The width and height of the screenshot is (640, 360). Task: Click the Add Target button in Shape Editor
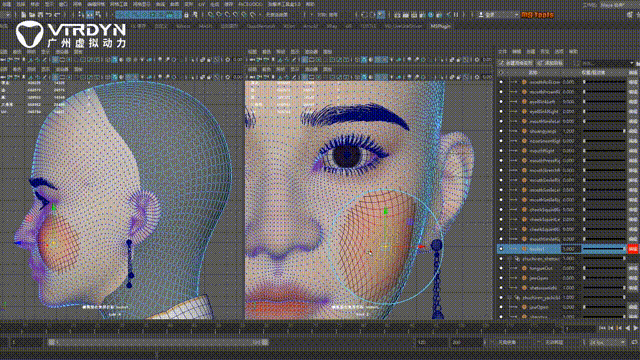tap(550, 63)
